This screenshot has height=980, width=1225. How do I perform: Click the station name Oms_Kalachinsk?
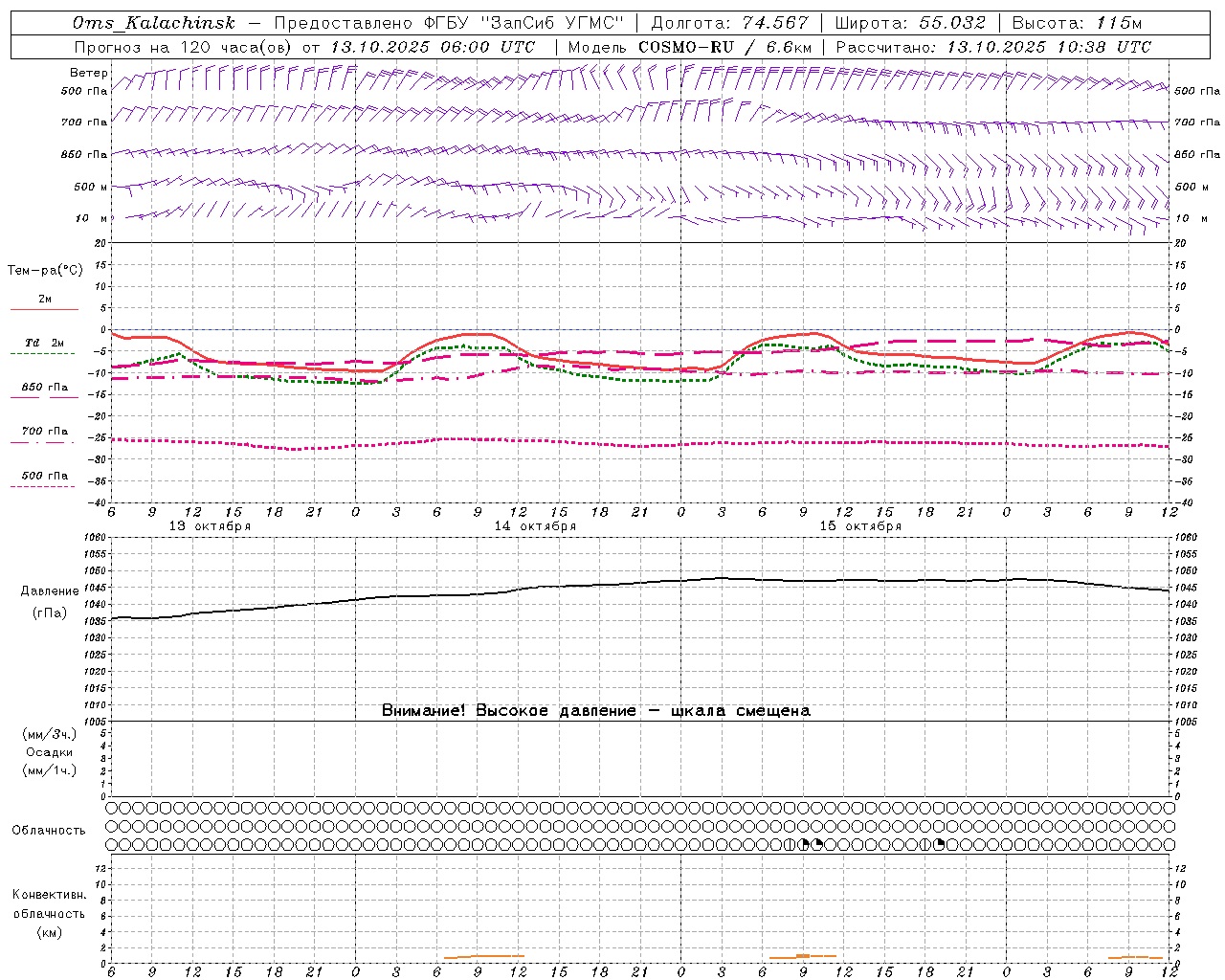[153, 23]
